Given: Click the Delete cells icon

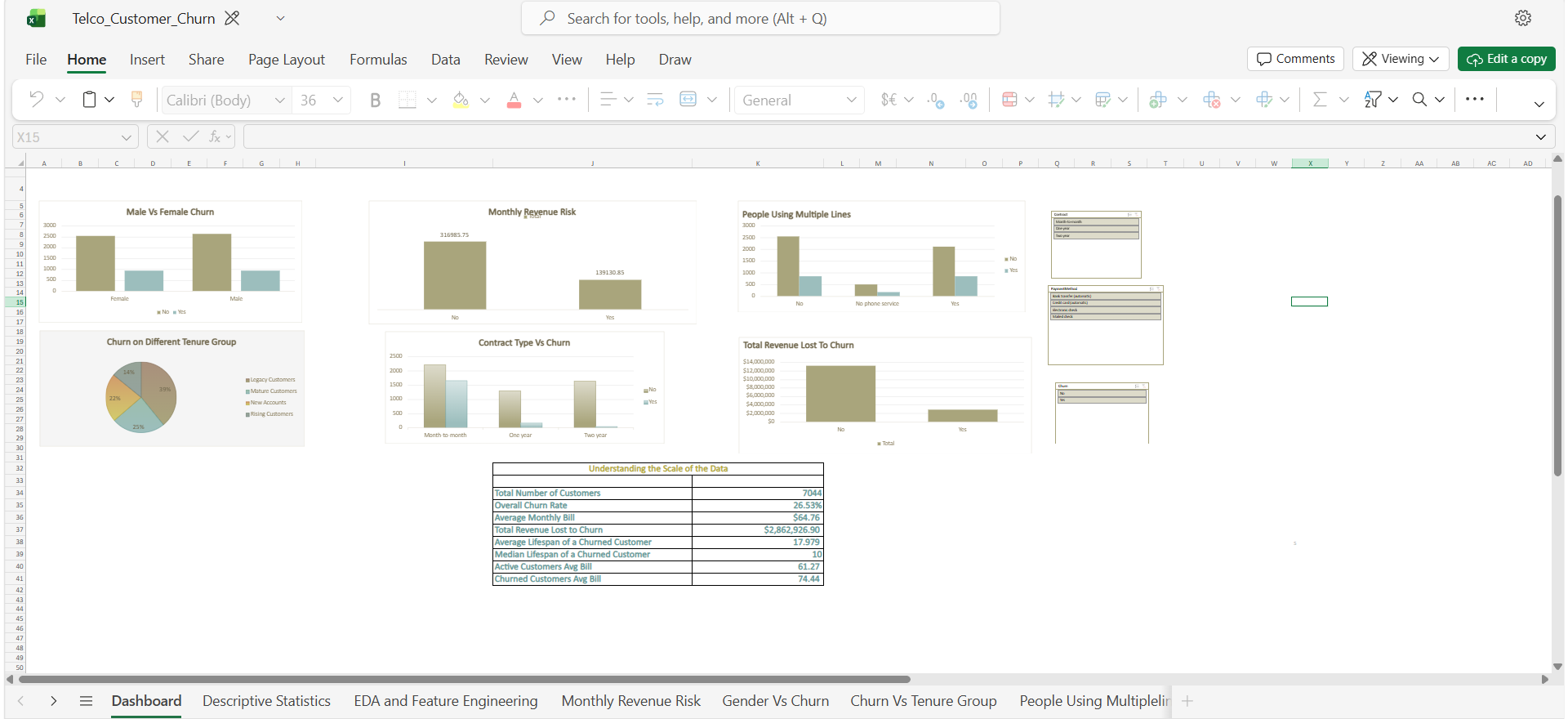Looking at the screenshot, I should click(1211, 100).
